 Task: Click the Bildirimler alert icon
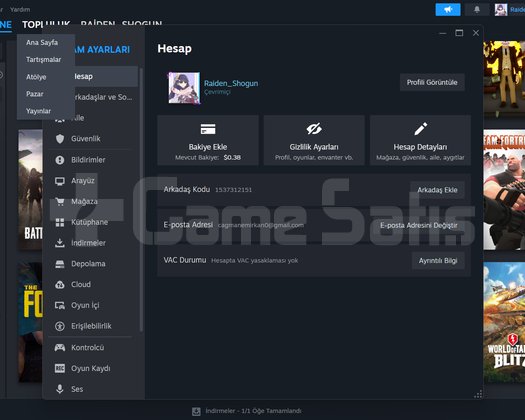tap(60, 160)
